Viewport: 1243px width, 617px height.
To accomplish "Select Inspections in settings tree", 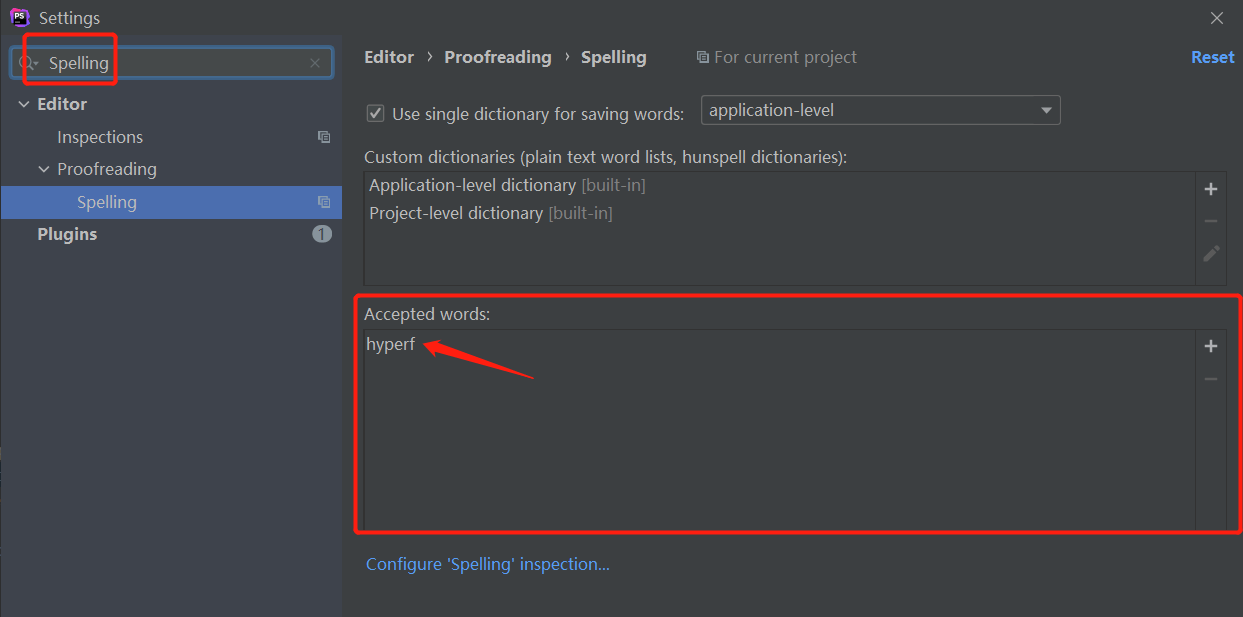I will point(100,137).
